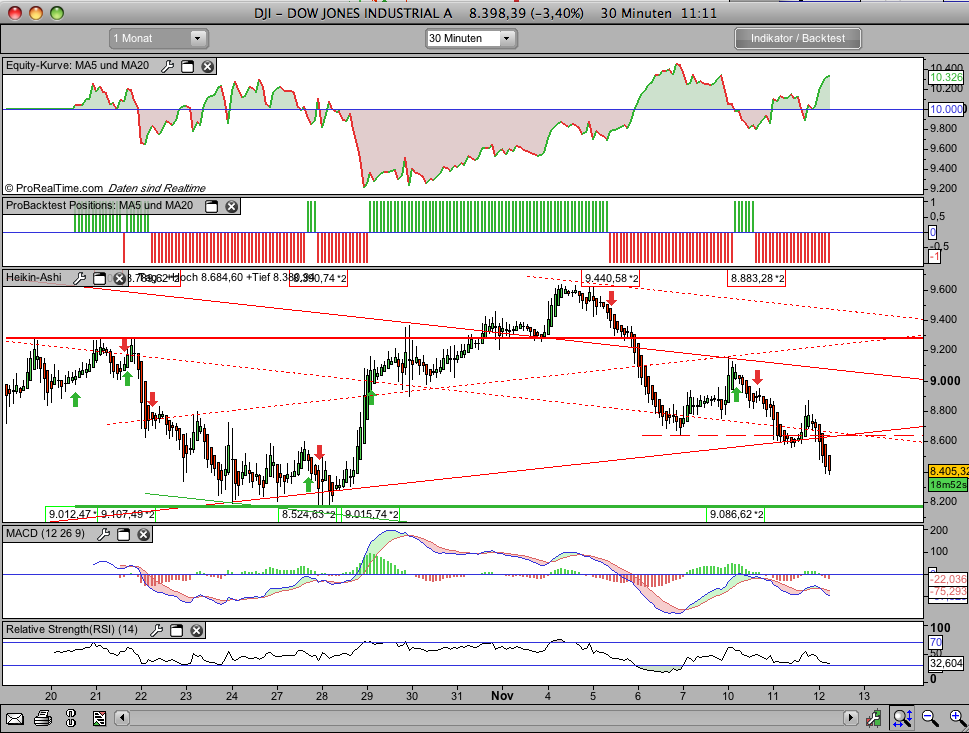This screenshot has height=733, width=969.
Task: Zoom out with the minus magnifier
Action: click(x=929, y=718)
